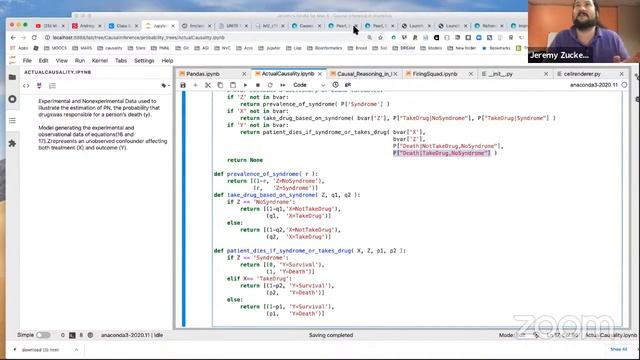The height and width of the screenshot is (360, 640).
Task: Paste cell from clipboard icon
Action: (x=233, y=85)
